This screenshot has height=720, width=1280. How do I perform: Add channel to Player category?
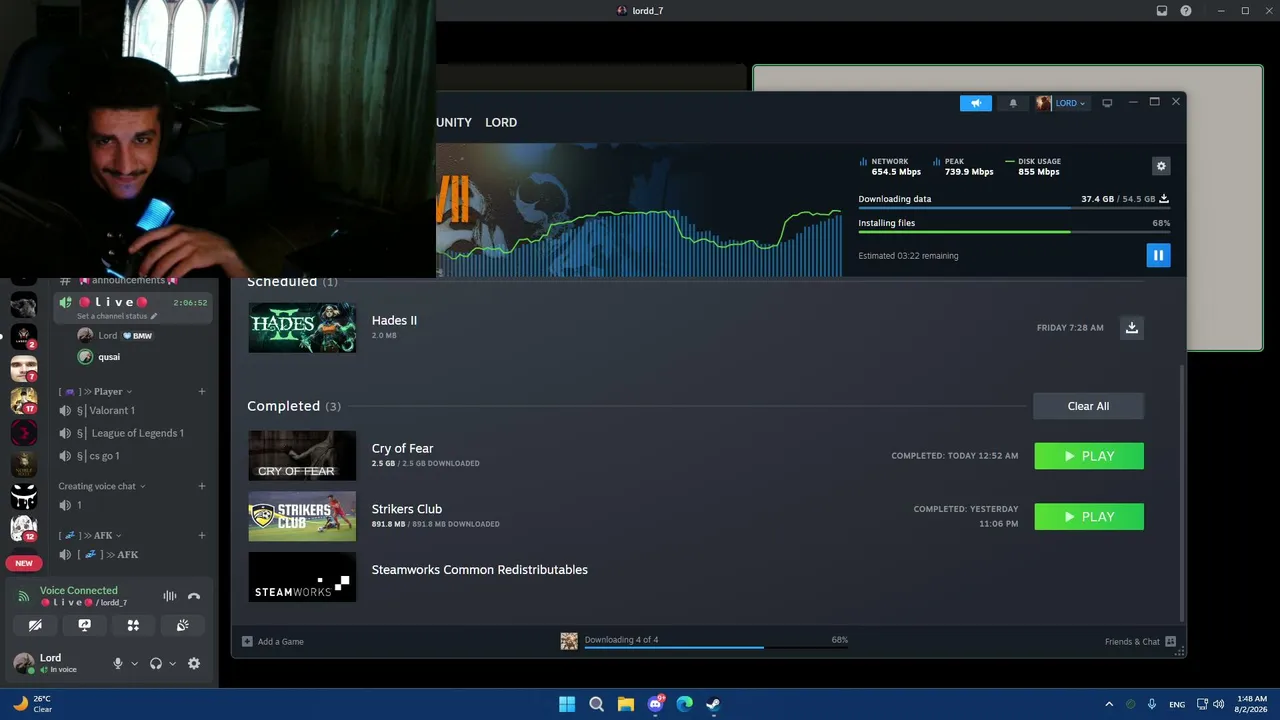(x=202, y=391)
